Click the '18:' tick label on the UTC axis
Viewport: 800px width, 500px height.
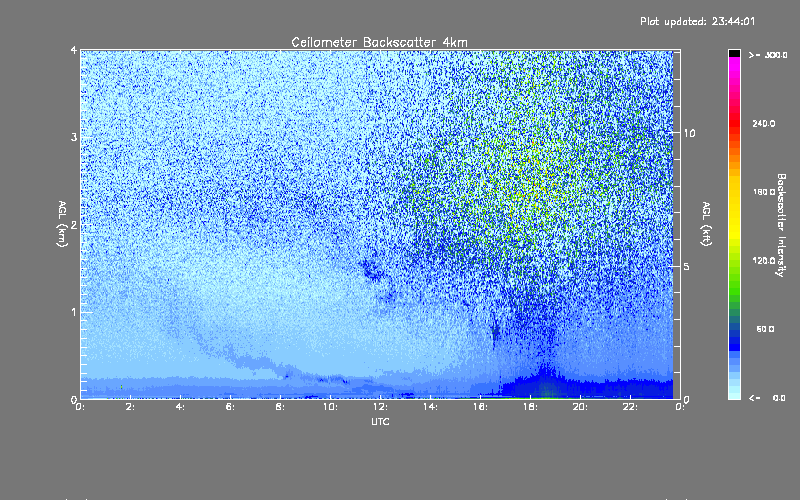point(530,407)
